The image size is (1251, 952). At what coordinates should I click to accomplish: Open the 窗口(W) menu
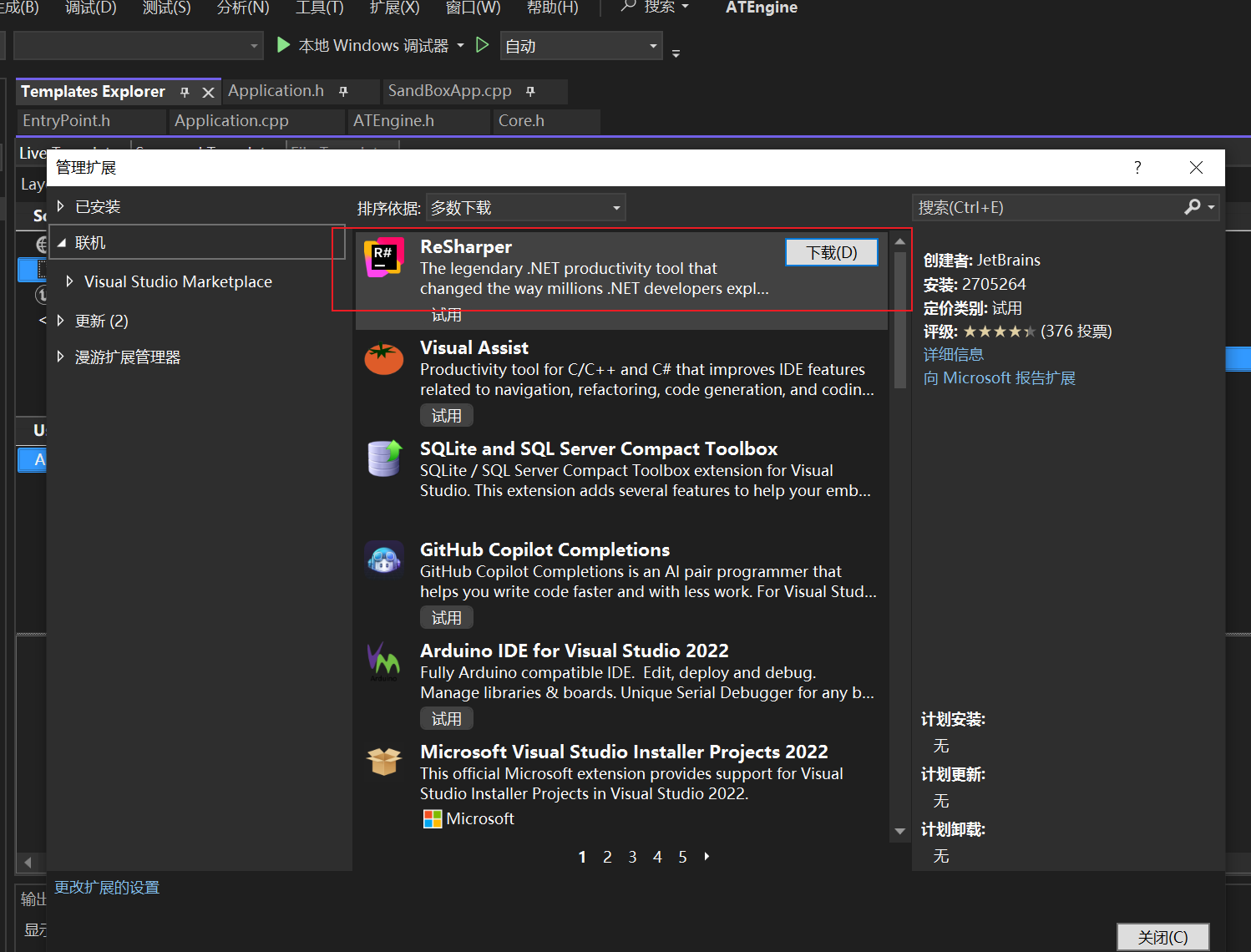pos(474,8)
